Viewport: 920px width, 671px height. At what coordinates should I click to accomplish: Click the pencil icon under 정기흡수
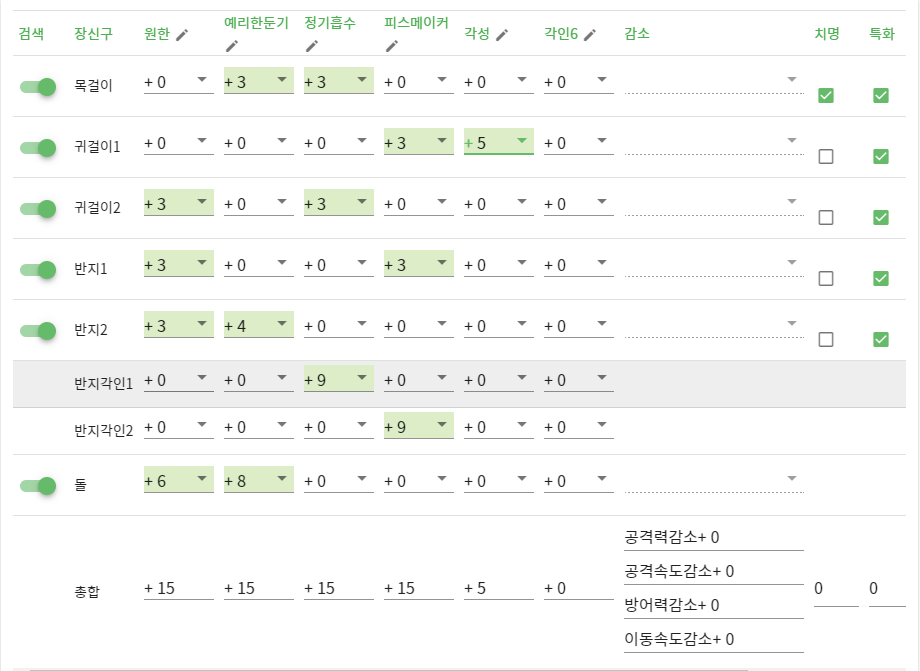pos(312,45)
